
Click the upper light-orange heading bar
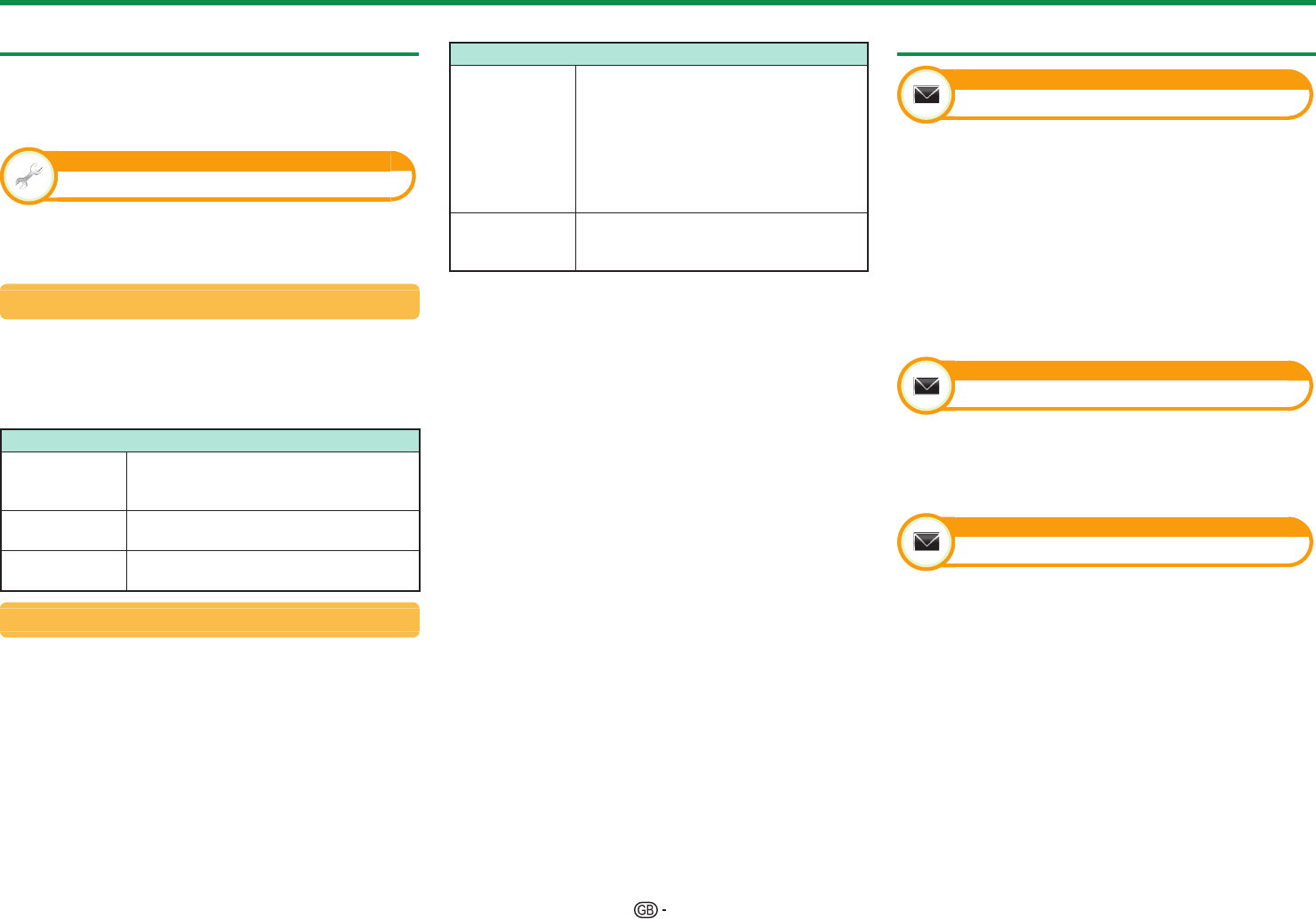click(210, 301)
